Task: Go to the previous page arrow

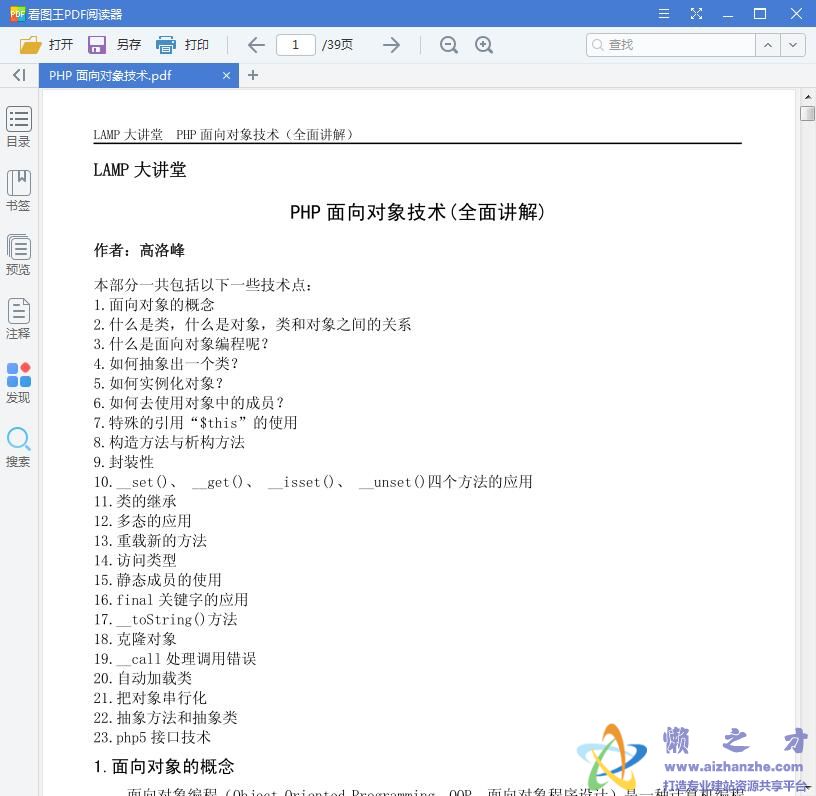Action: [256, 45]
